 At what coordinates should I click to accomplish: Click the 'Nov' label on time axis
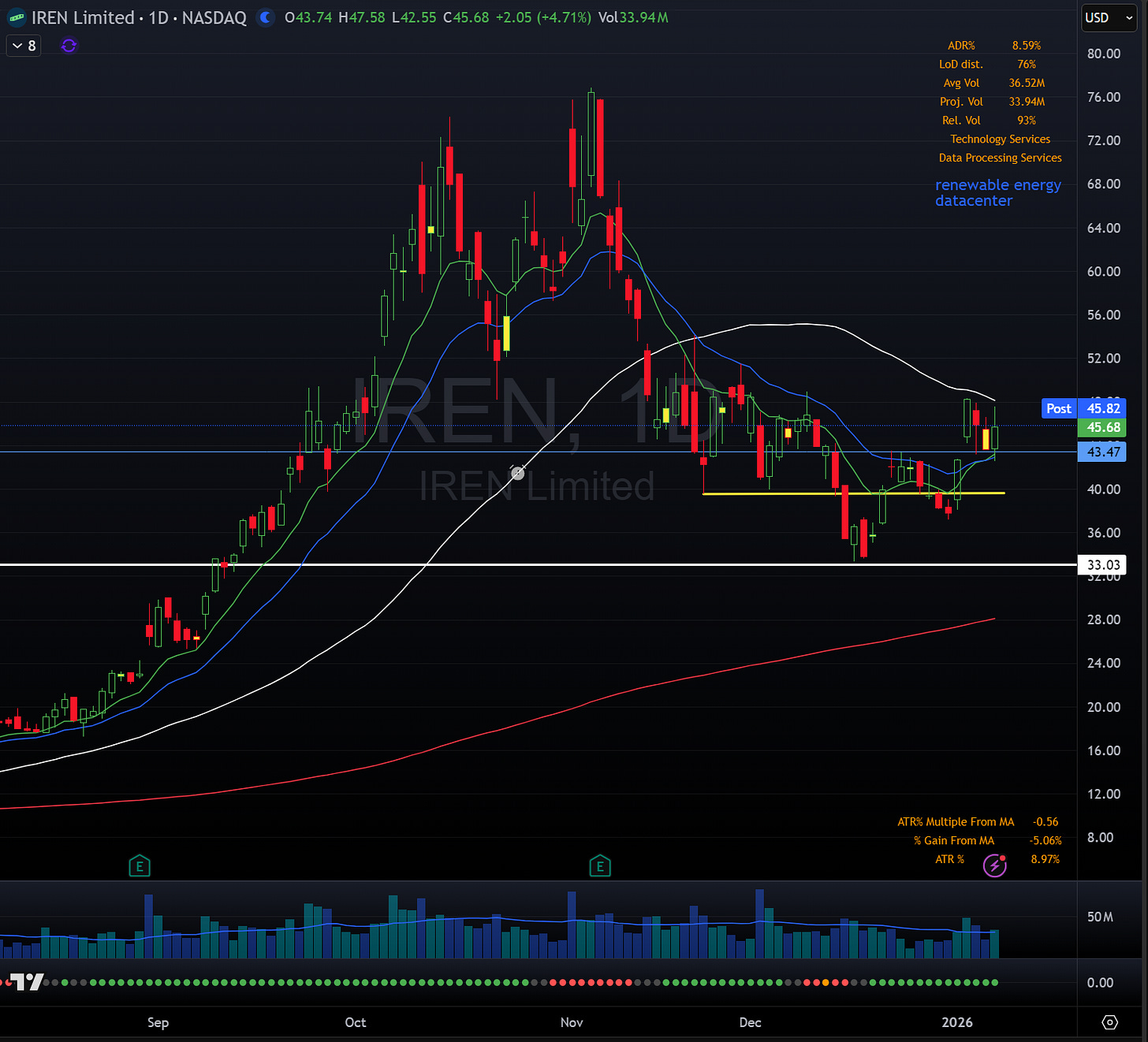point(572,1022)
